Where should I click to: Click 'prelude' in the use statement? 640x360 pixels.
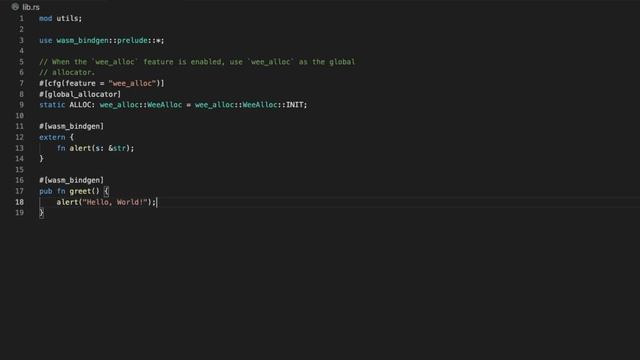point(132,40)
